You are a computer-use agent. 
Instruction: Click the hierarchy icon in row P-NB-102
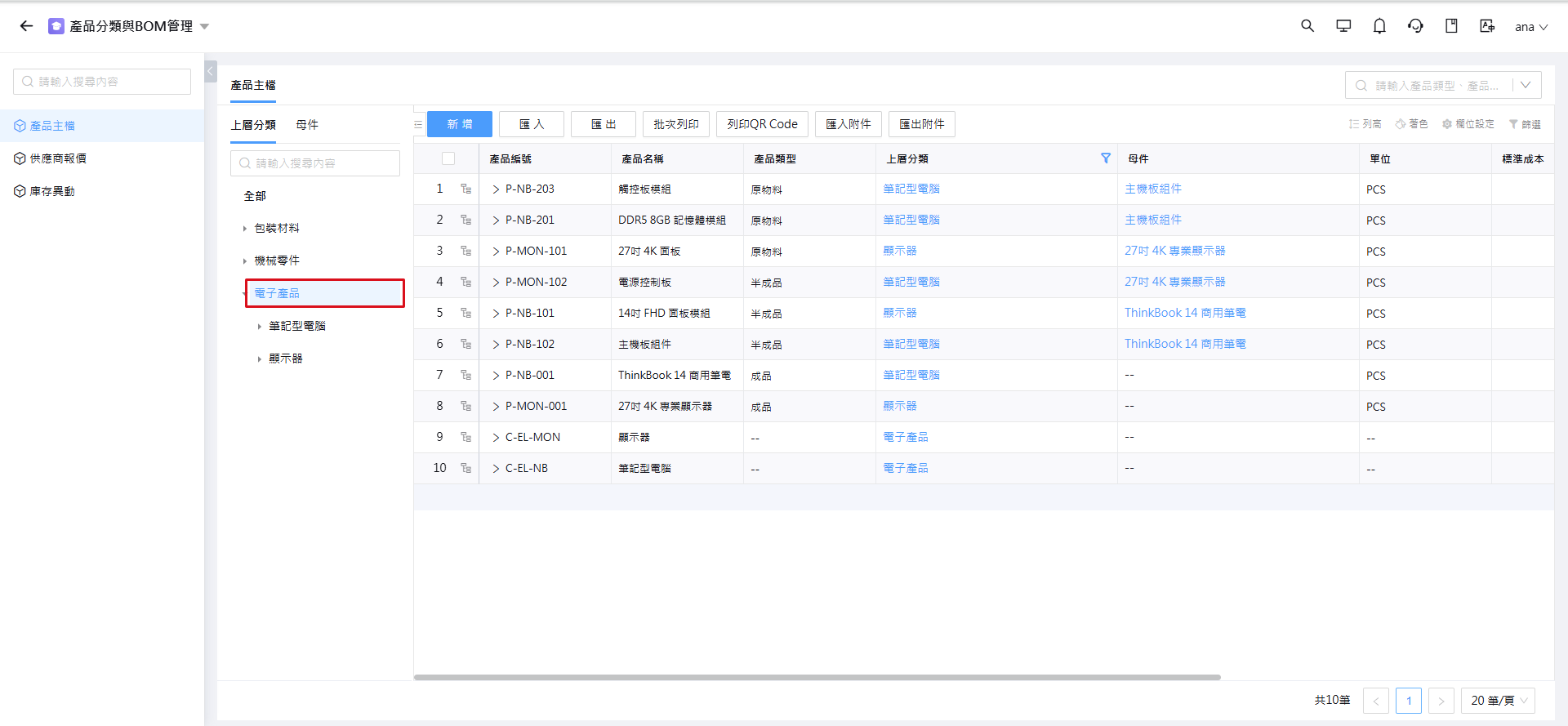(x=465, y=344)
